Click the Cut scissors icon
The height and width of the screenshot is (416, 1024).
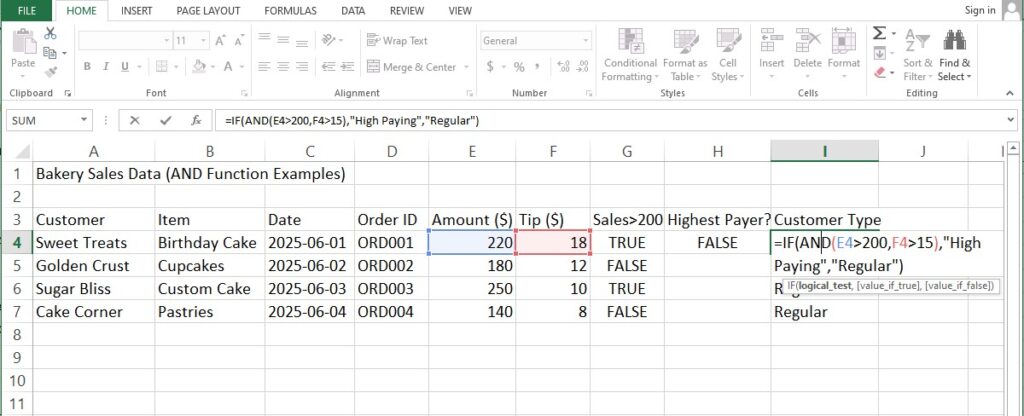[49, 33]
